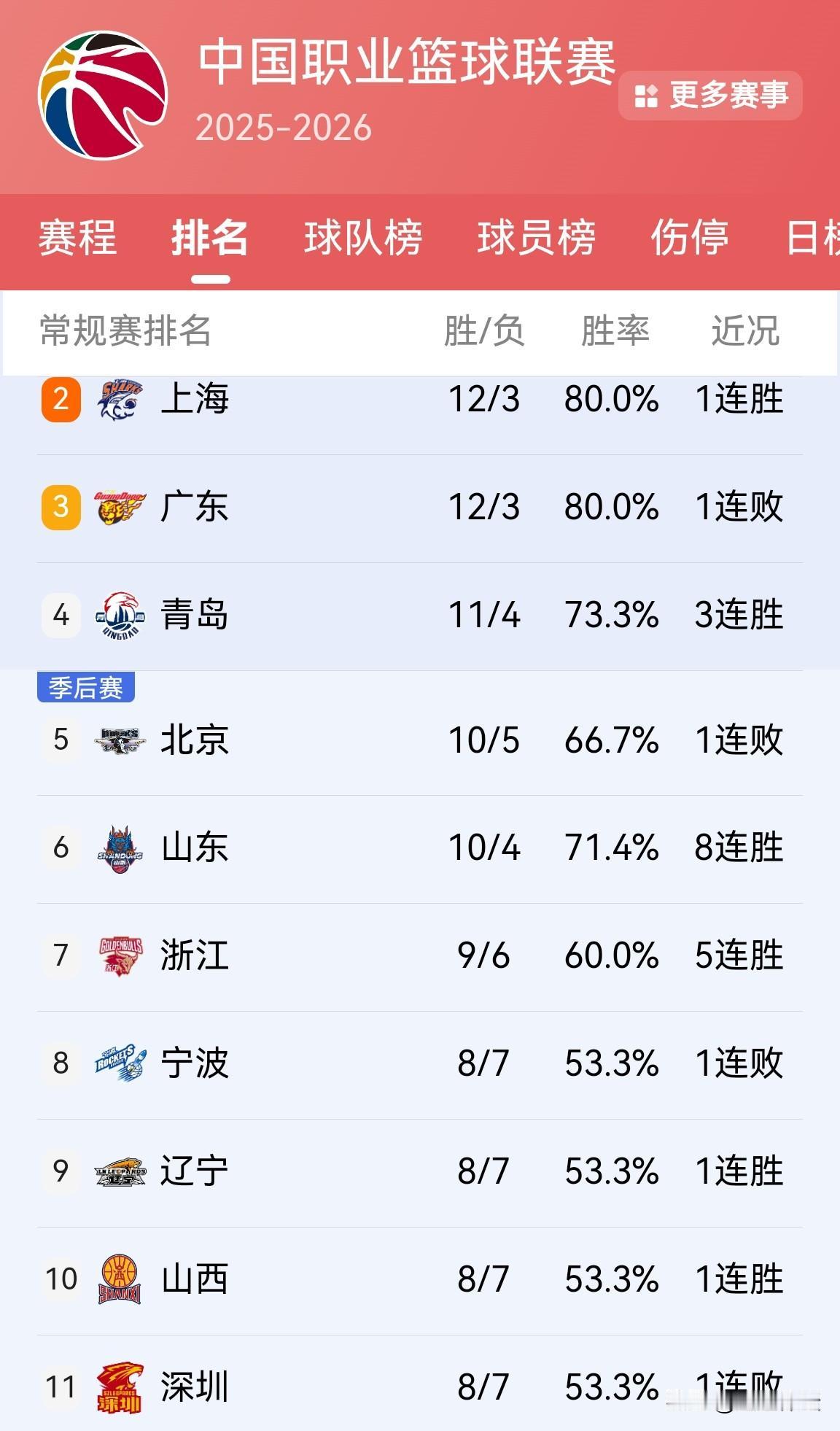Screen dimensions: 840x1431
Task: Click the orange rank 2 badge
Action: click(x=58, y=400)
